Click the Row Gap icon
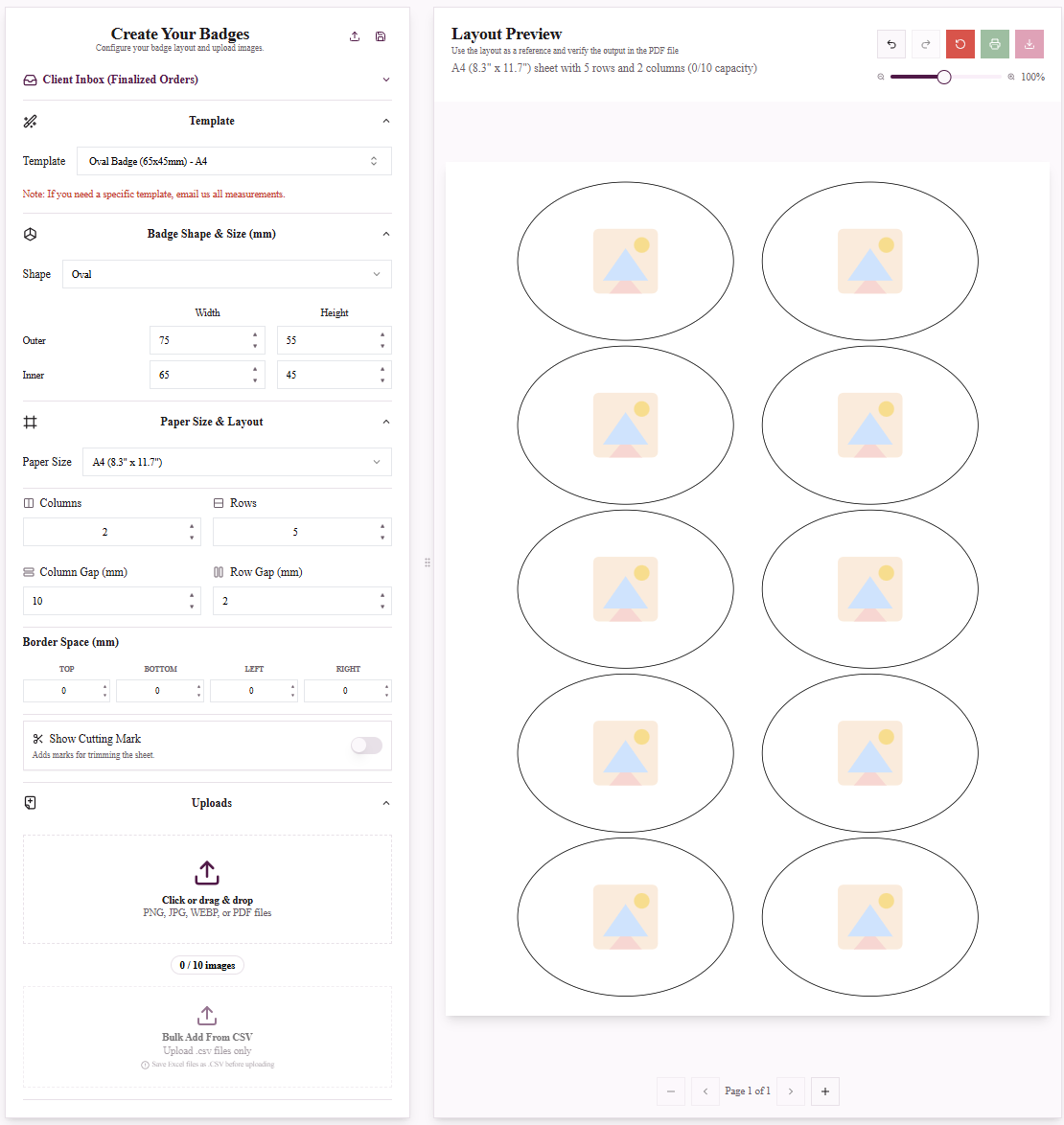 (219, 572)
